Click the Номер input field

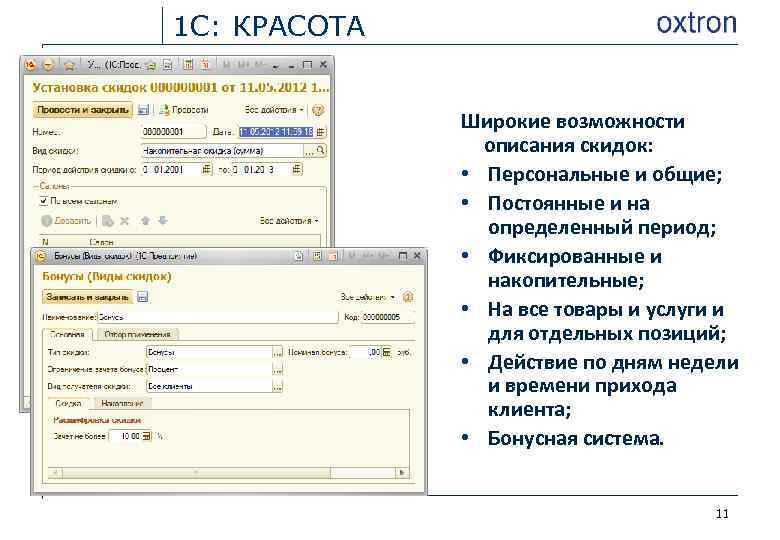tap(173, 132)
